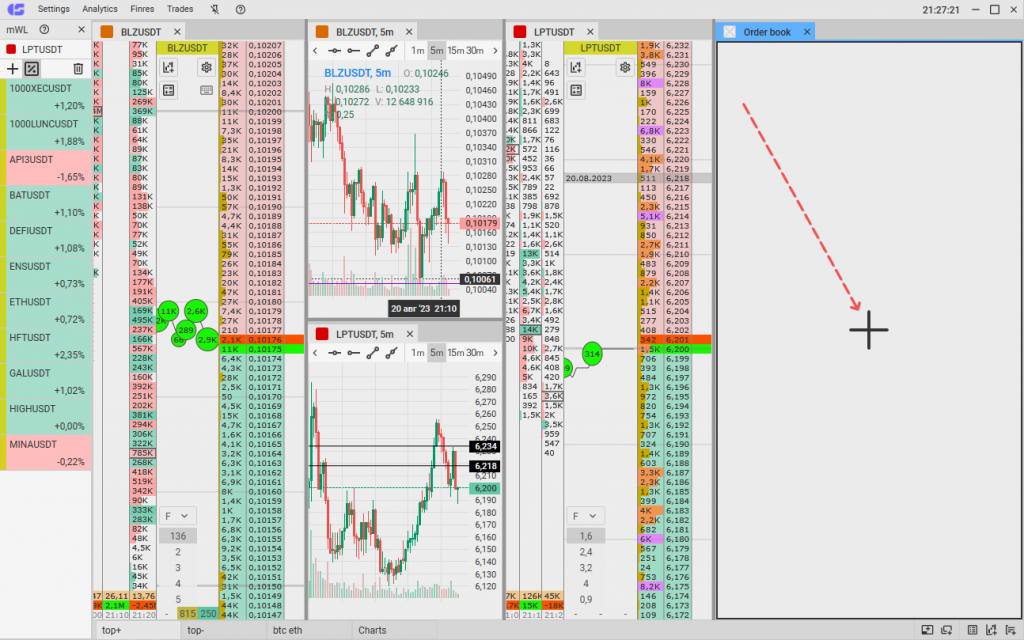Click add chart icon in BLZUSDT order book

pos(168,67)
